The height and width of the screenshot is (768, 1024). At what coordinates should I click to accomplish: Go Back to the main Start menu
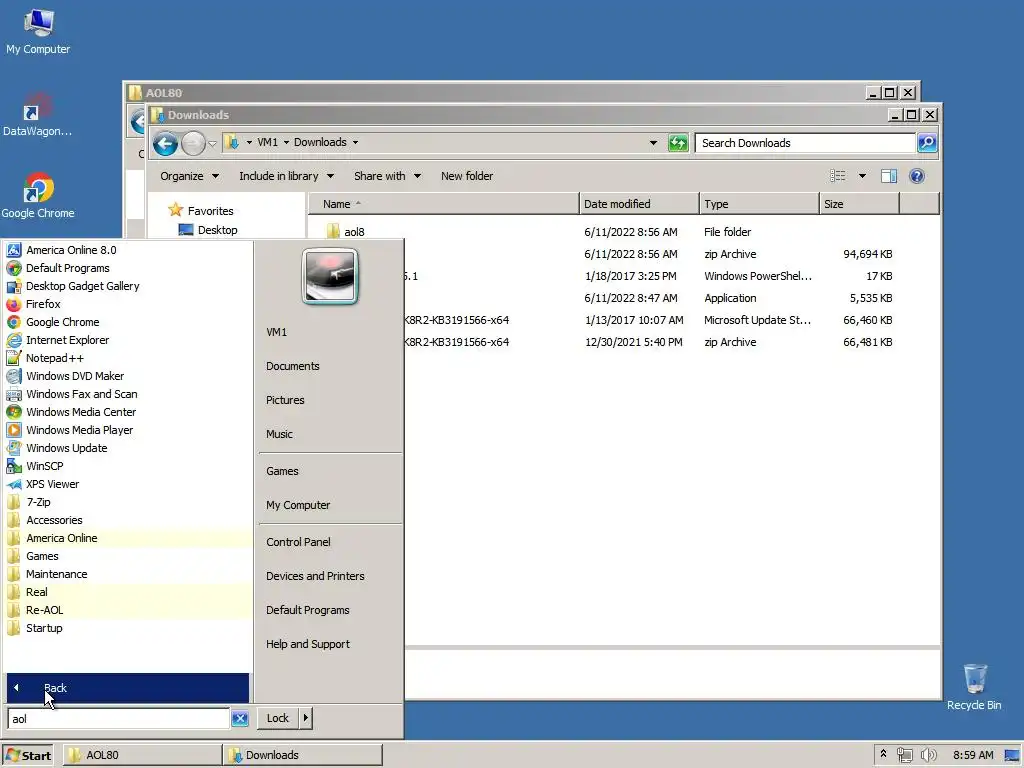[127, 688]
